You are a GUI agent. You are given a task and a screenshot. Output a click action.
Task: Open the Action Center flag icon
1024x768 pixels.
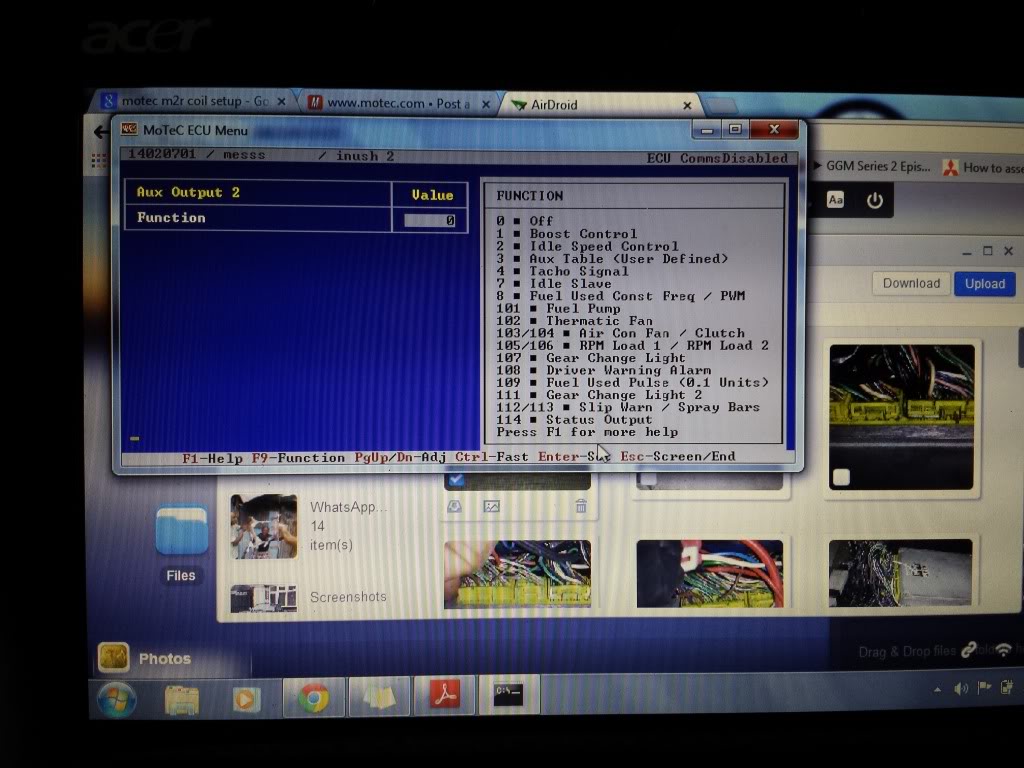[x=984, y=687]
